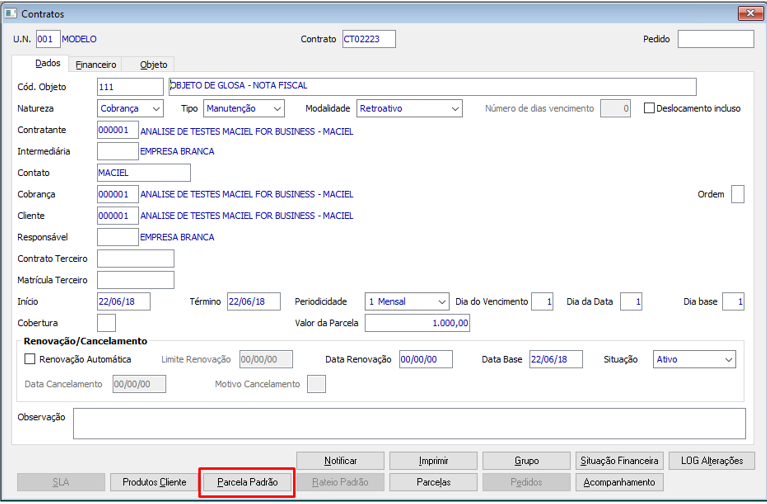The width and height of the screenshot is (767, 504).
Task: Click the Cobrança code field 000001
Action: pos(118,194)
